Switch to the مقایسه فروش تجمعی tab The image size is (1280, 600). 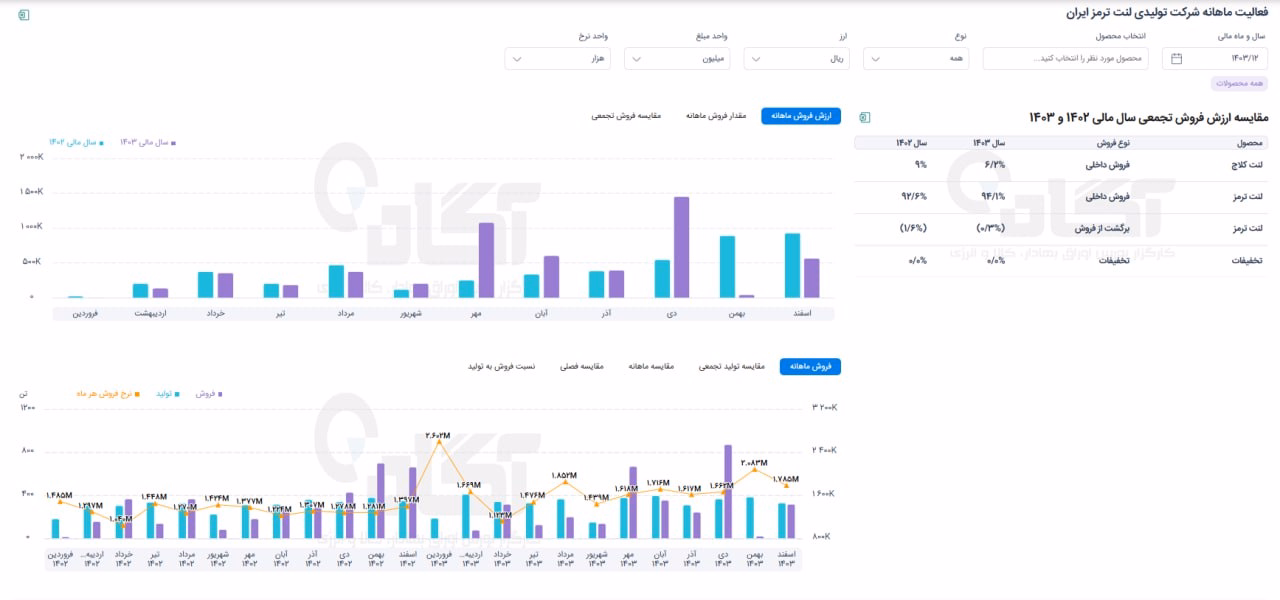(626, 116)
